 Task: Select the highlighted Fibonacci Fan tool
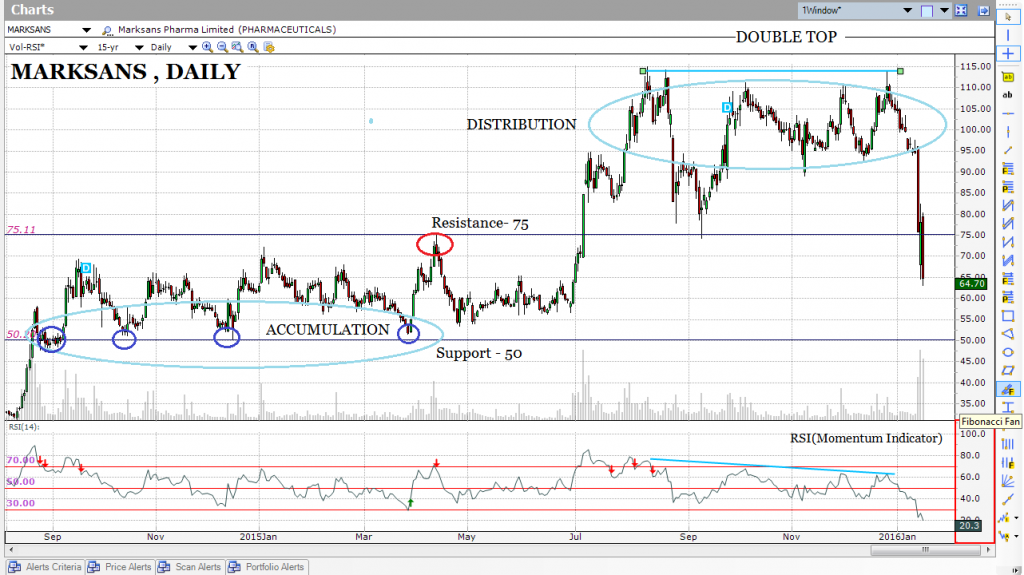tap(1008, 389)
